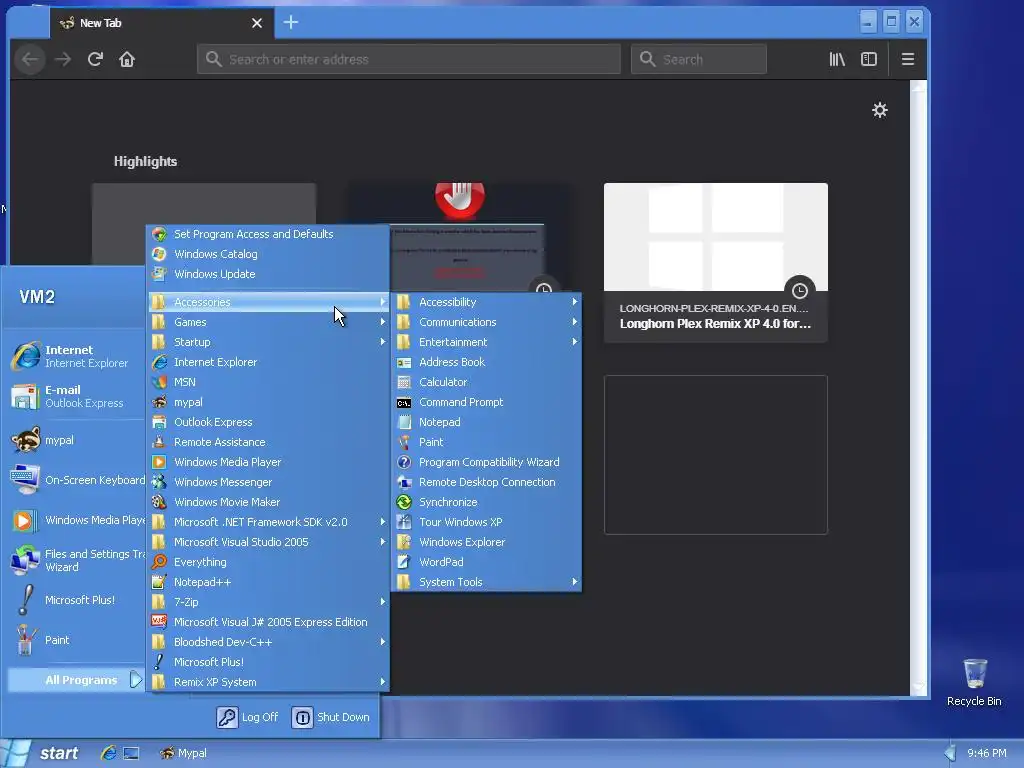Expand Communications submenu

tap(487, 322)
